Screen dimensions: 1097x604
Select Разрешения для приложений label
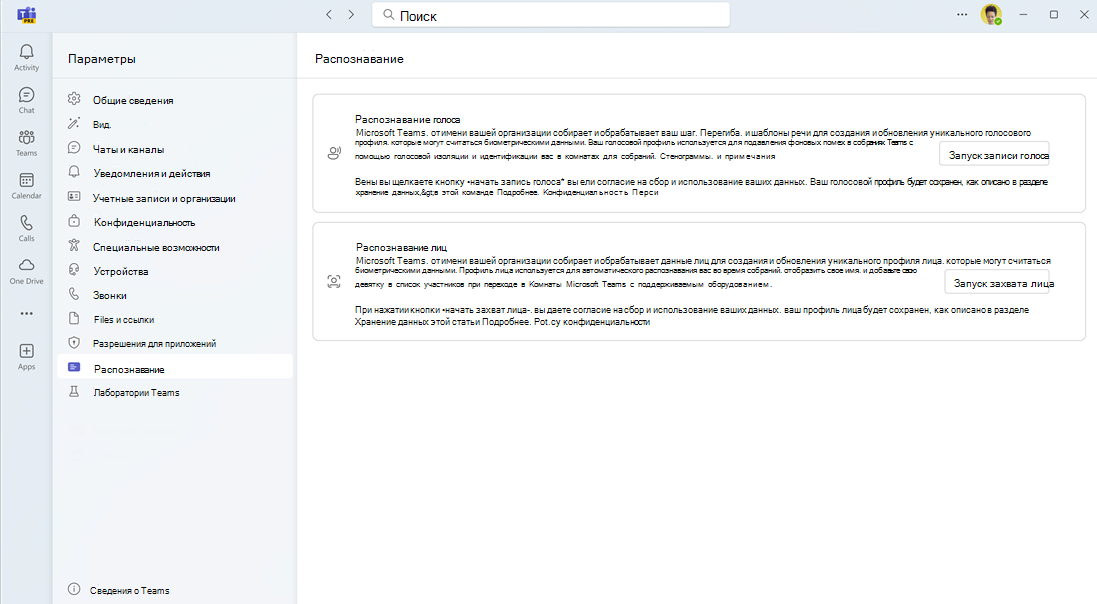pos(155,344)
